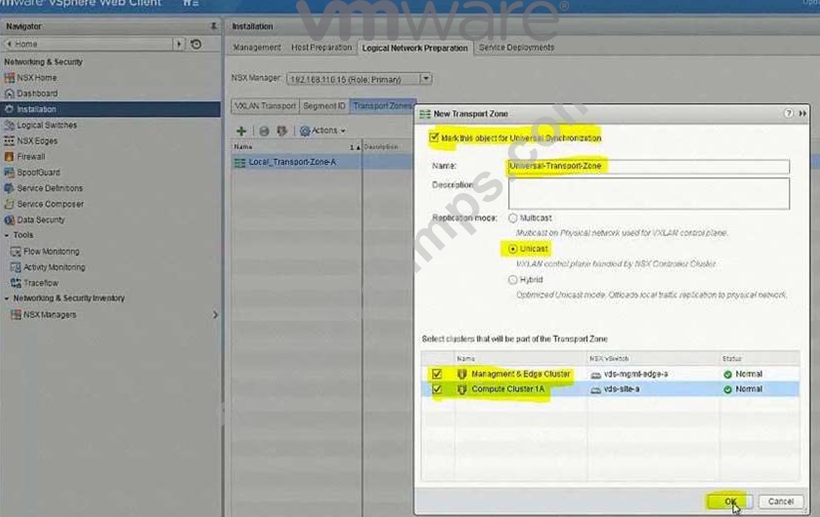The width and height of the screenshot is (820, 517).
Task: Click the Firewall icon
Action: click(9, 156)
